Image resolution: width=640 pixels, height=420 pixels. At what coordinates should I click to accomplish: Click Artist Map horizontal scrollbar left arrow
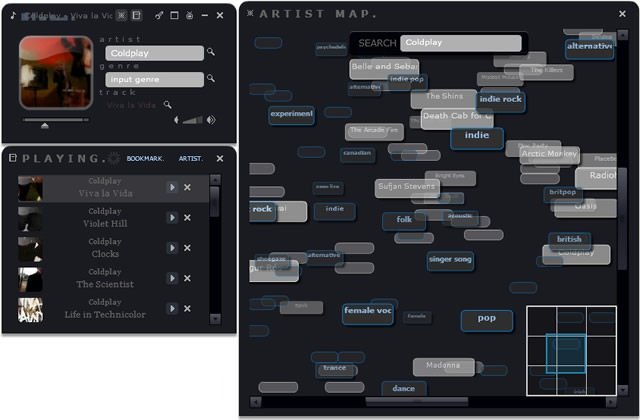(256, 402)
